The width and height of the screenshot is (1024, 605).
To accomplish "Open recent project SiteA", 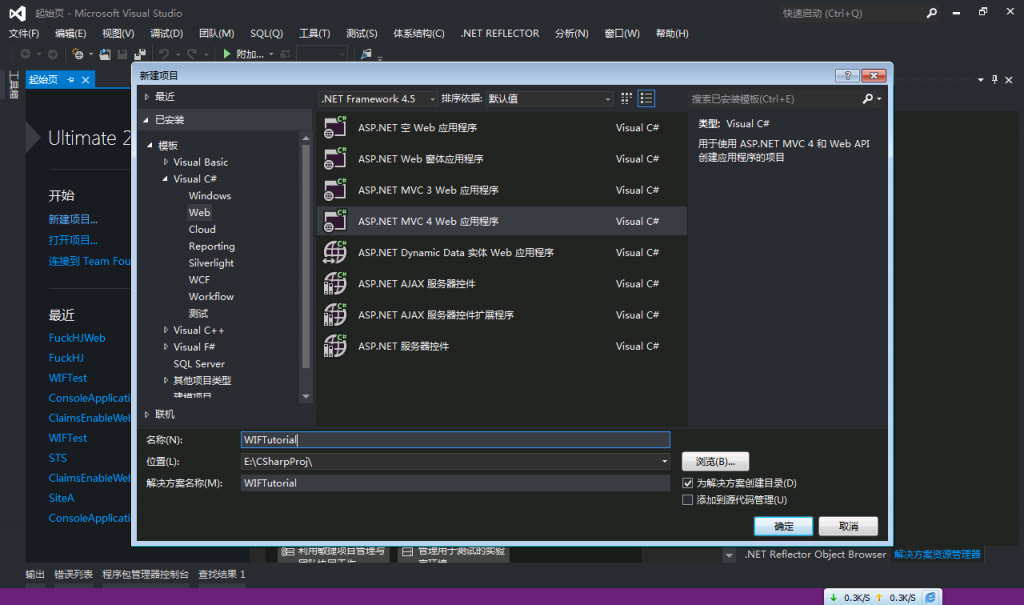I will pyautogui.click(x=61, y=498).
